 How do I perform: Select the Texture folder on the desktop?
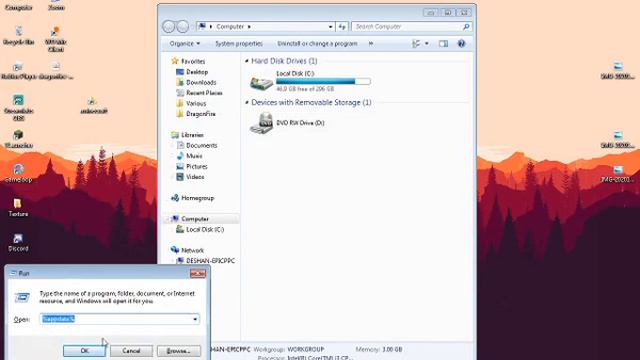(x=18, y=208)
